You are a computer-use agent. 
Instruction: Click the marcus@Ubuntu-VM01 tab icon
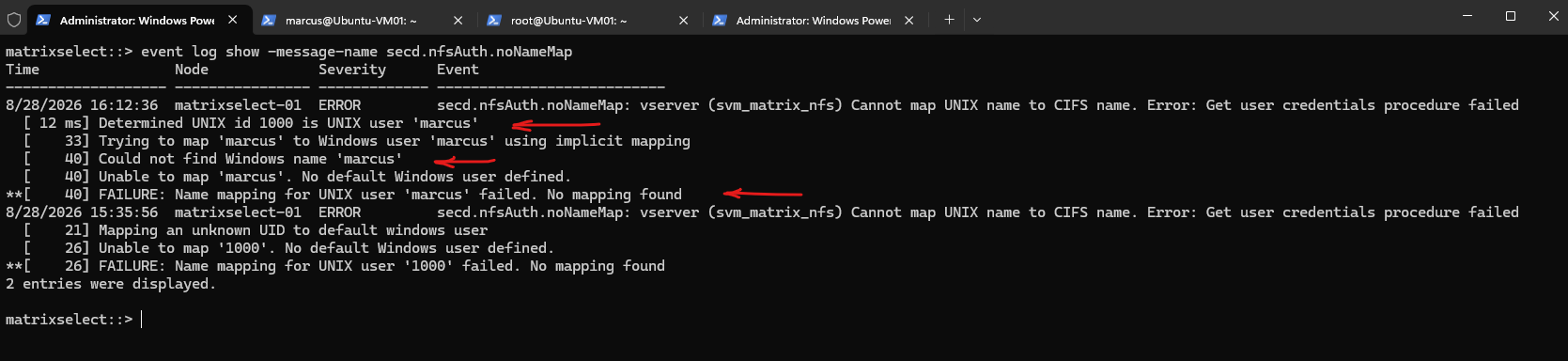coord(269,20)
